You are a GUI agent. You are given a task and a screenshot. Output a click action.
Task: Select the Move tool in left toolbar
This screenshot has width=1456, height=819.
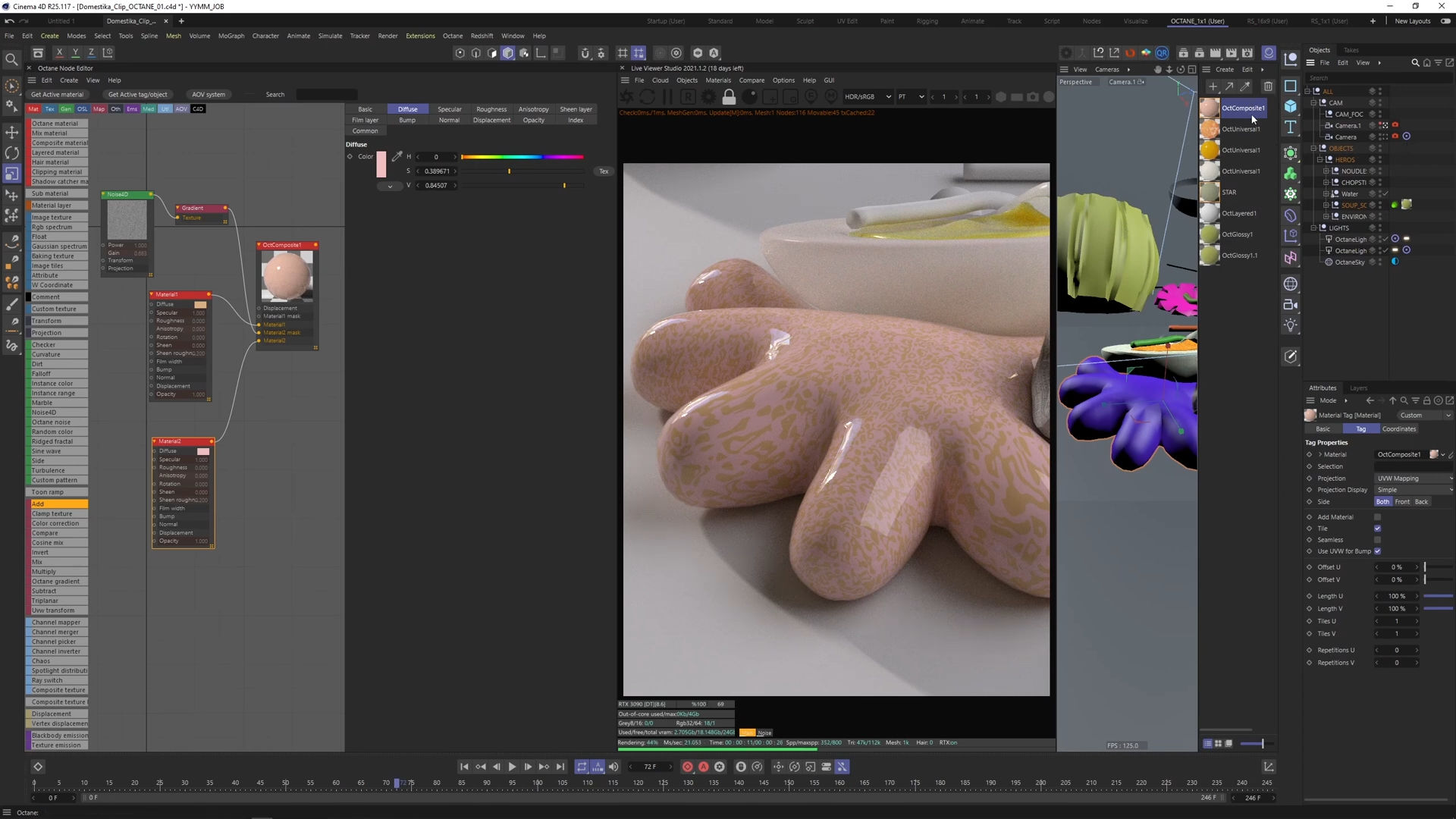tap(11, 133)
